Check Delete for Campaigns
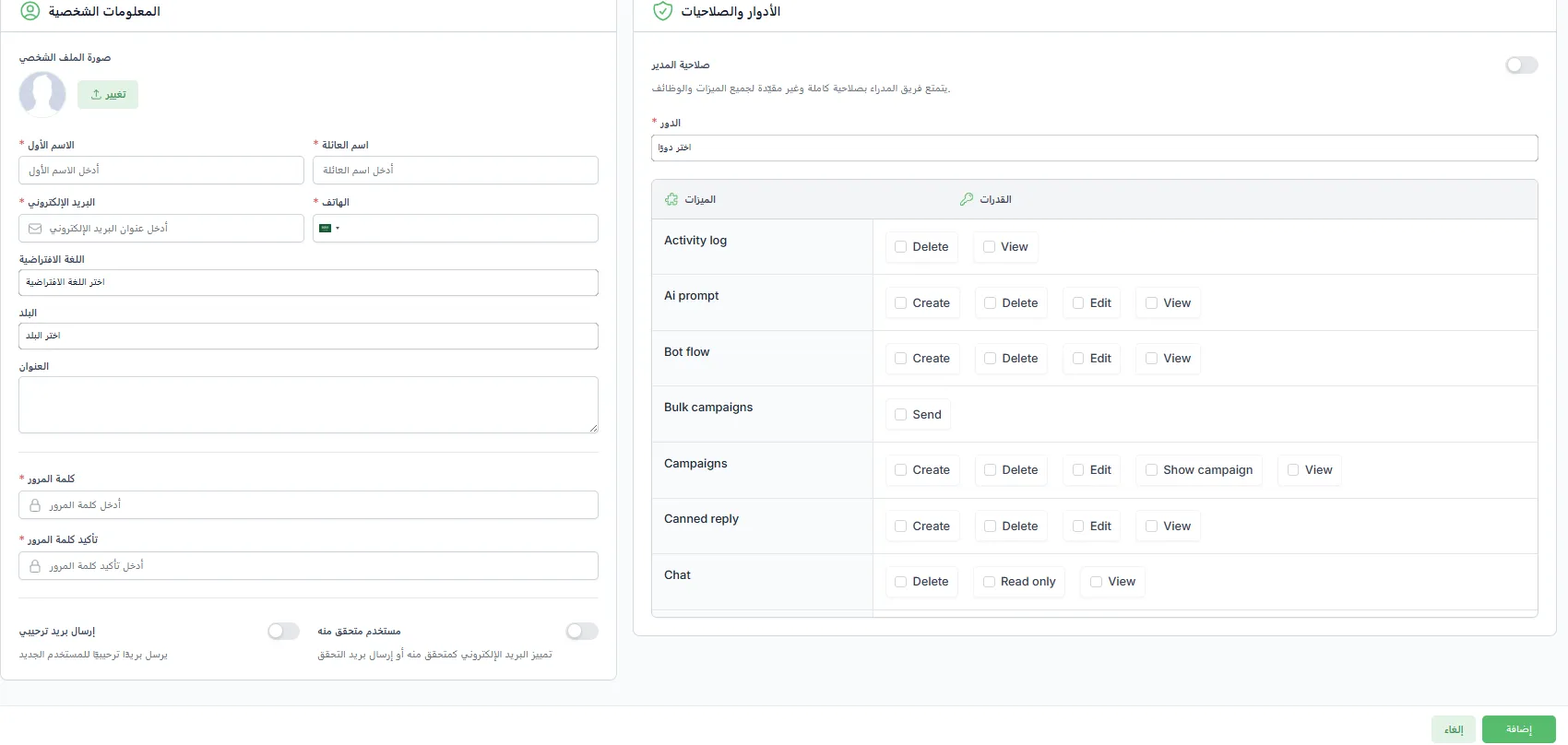Screen dimensions: 1568x745 point(990,470)
